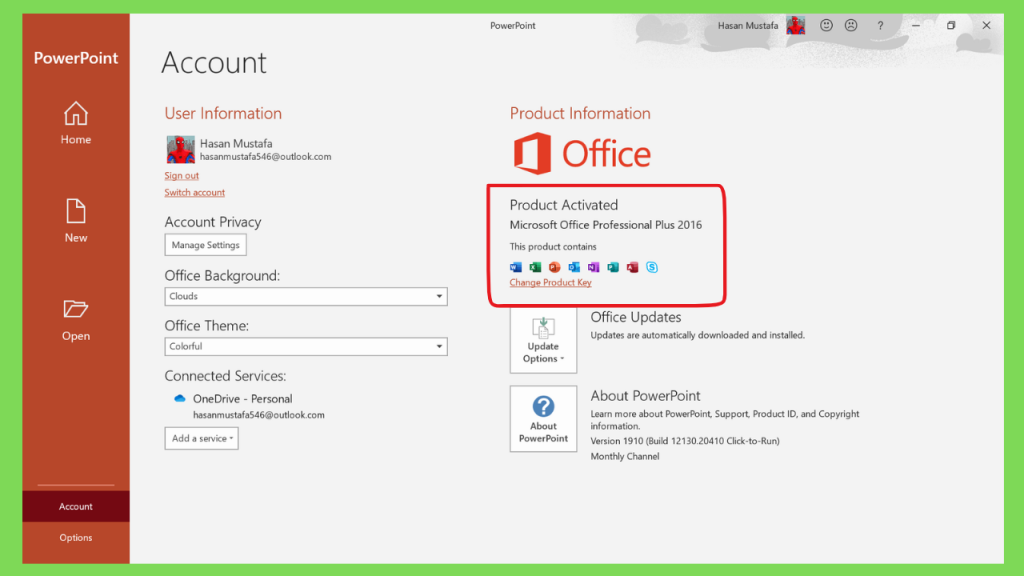Click the Connected Services label

pyautogui.click(x=225, y=376)
